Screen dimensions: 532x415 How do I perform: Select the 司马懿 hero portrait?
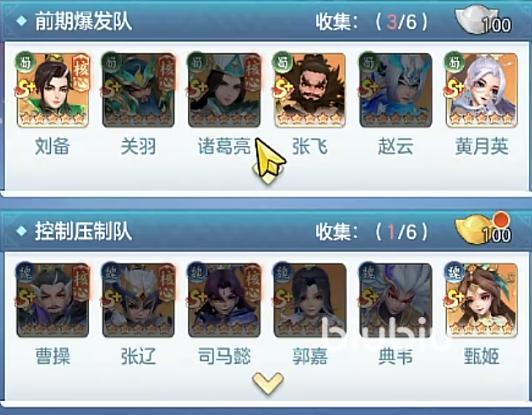tap(224, 300)
